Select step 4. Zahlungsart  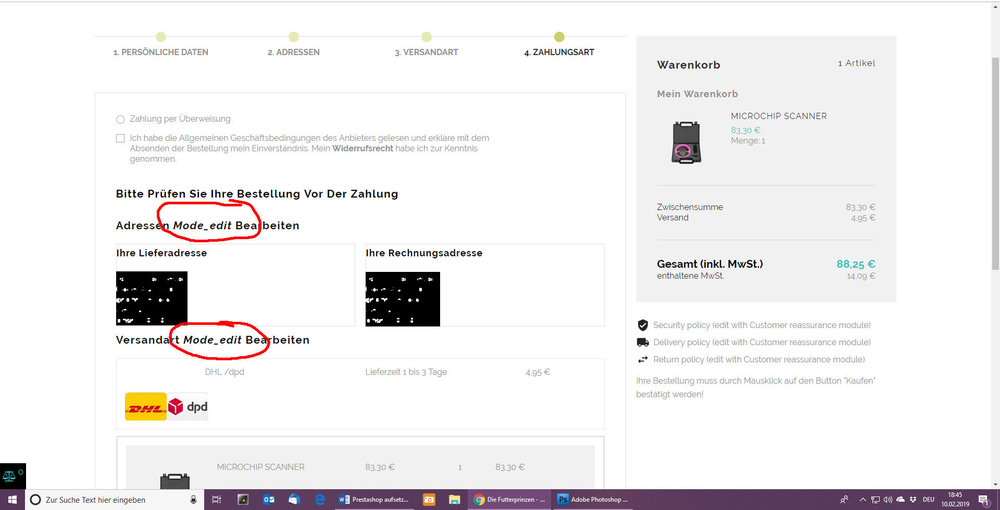[x=559, y=52]
